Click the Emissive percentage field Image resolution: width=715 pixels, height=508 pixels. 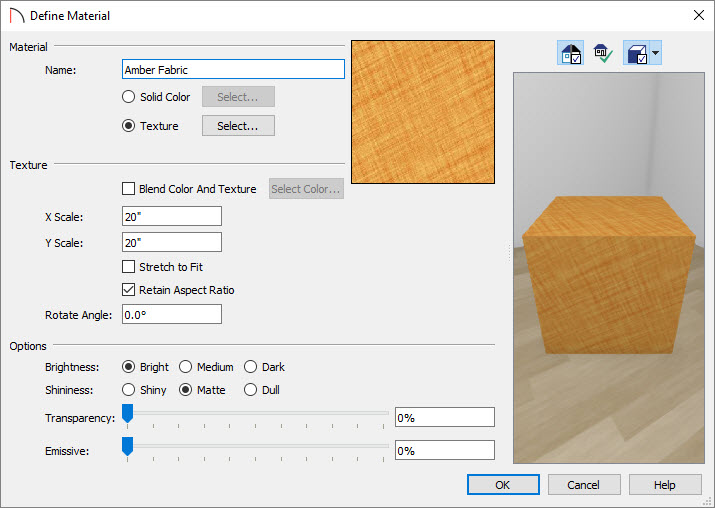445,450
